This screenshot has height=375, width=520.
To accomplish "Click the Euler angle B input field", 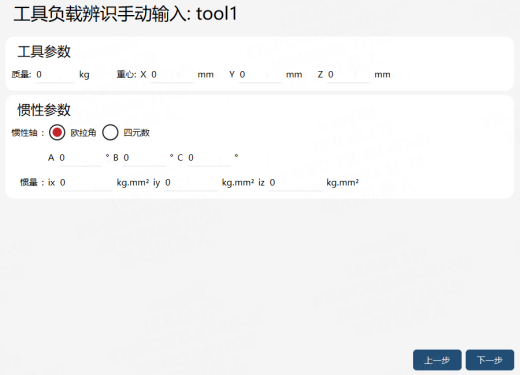I will (144, 158).
